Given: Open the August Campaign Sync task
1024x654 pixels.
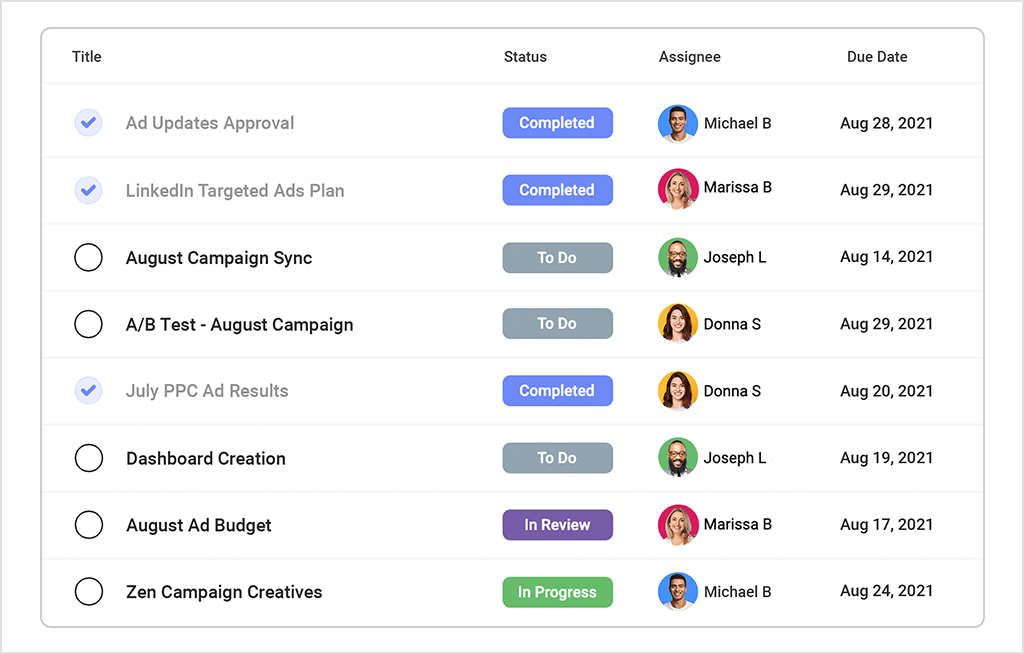Looking at the screenshot, I should pos(218,257).
